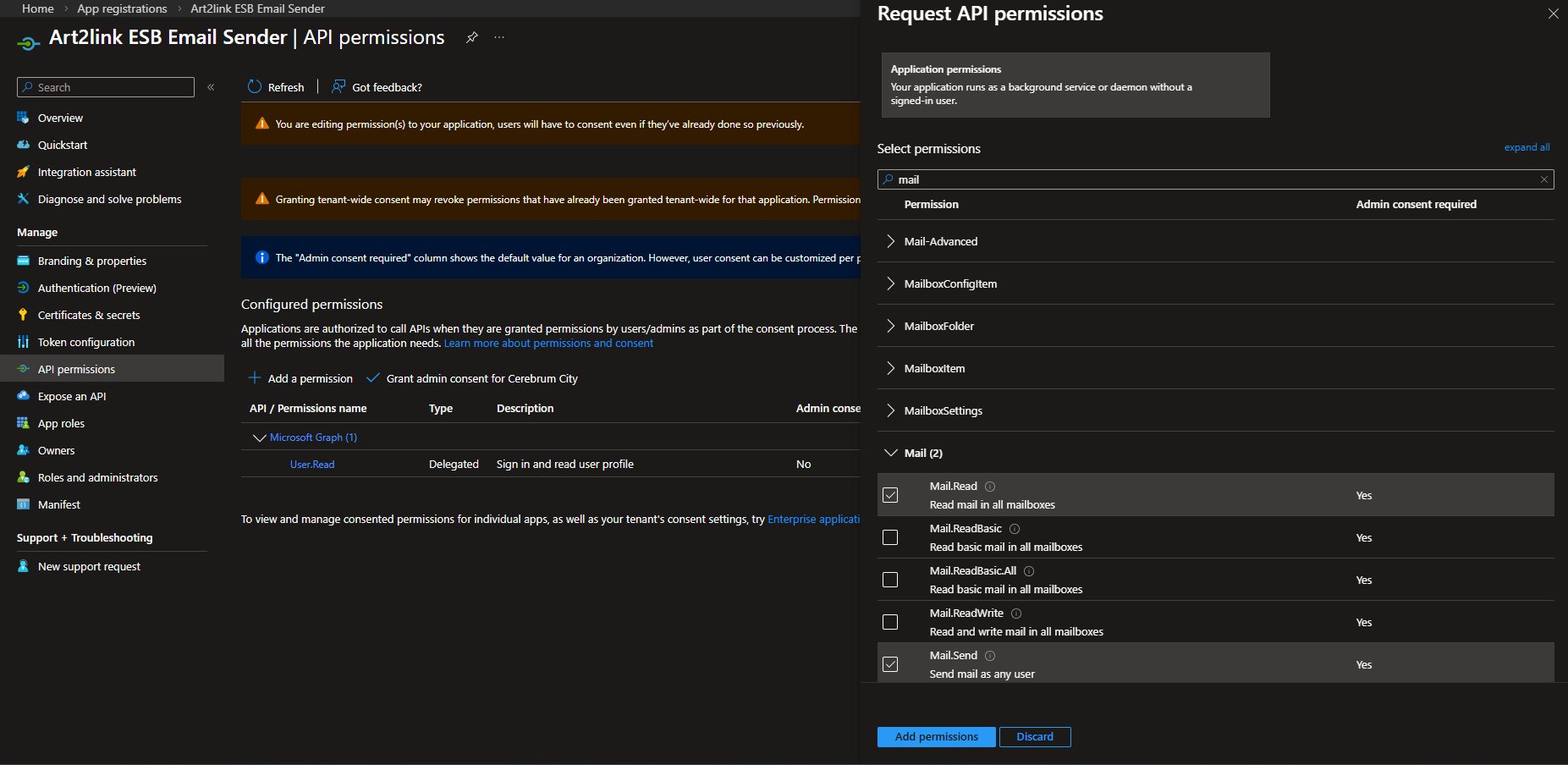1568x765 pixels.
Task: Click the Admin consent required column header
Action: 1416,204
